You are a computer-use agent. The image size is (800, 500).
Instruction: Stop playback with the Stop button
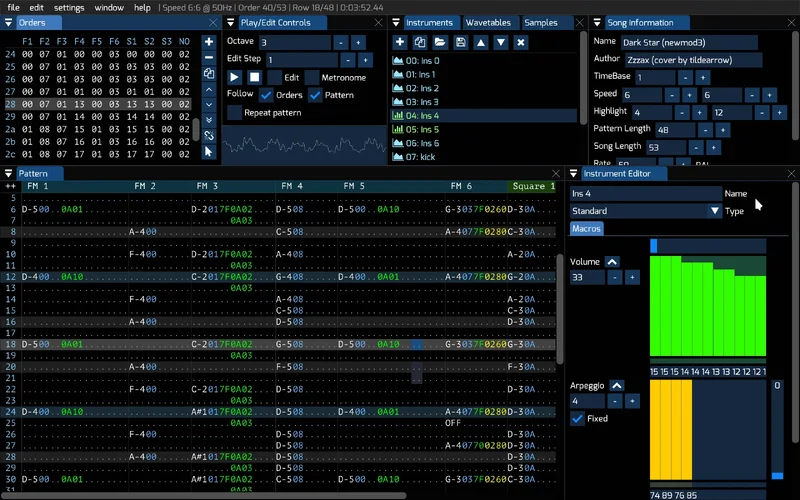[x=254, y=77]
